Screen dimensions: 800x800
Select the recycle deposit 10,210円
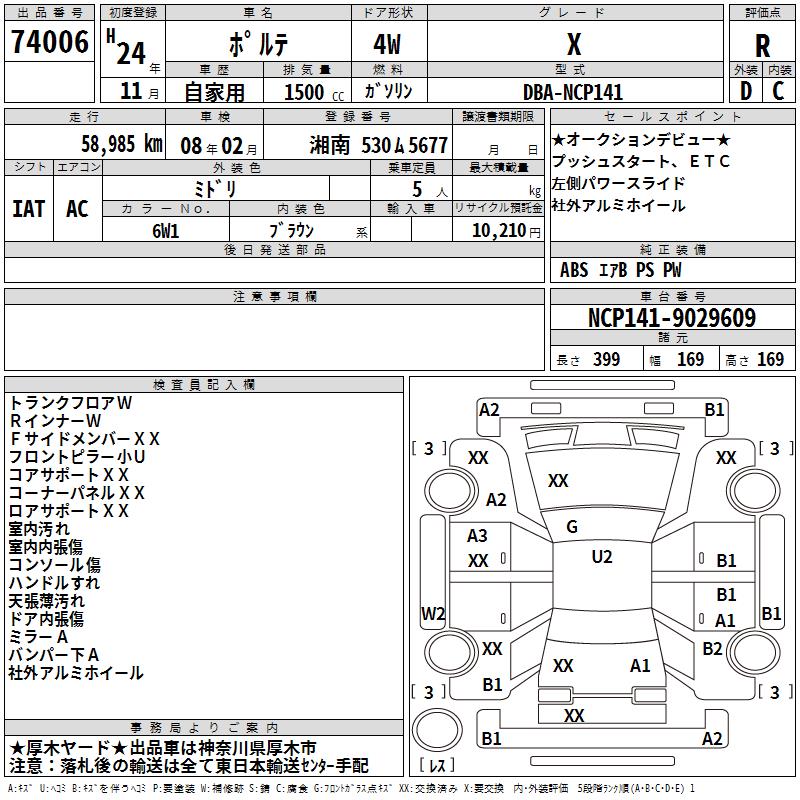(x=506, y=231)
